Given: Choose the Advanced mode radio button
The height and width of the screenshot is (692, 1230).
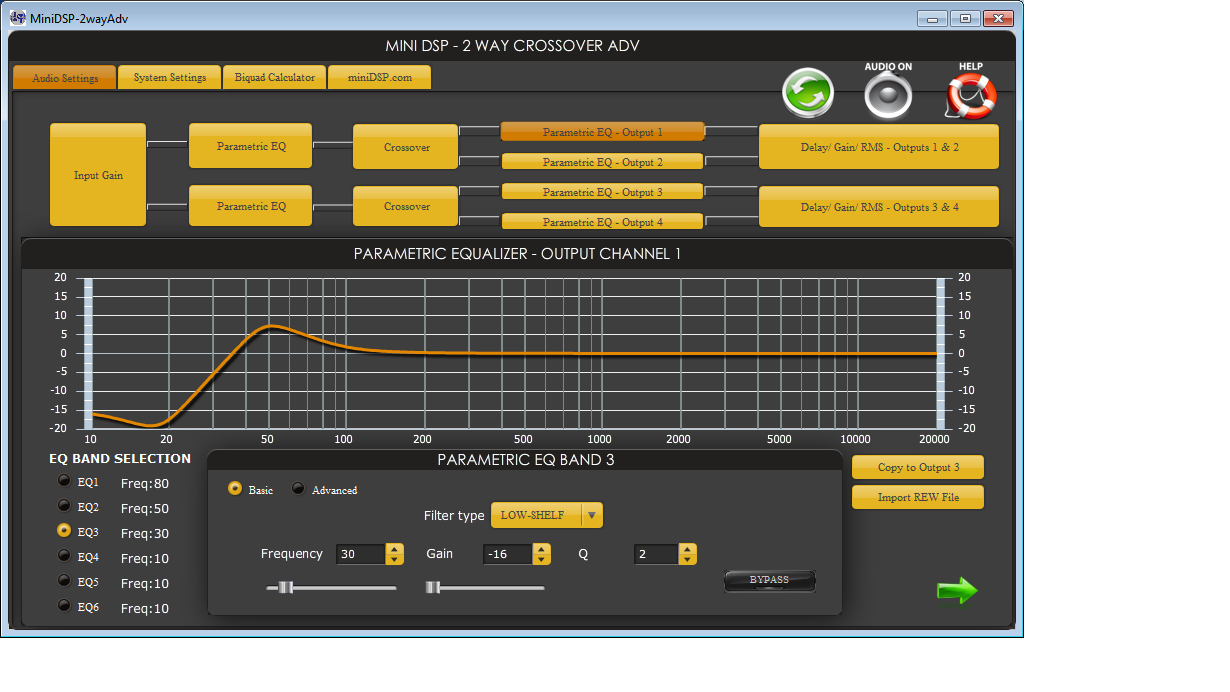Looking at the screenshot, I should tap(298, 489).
